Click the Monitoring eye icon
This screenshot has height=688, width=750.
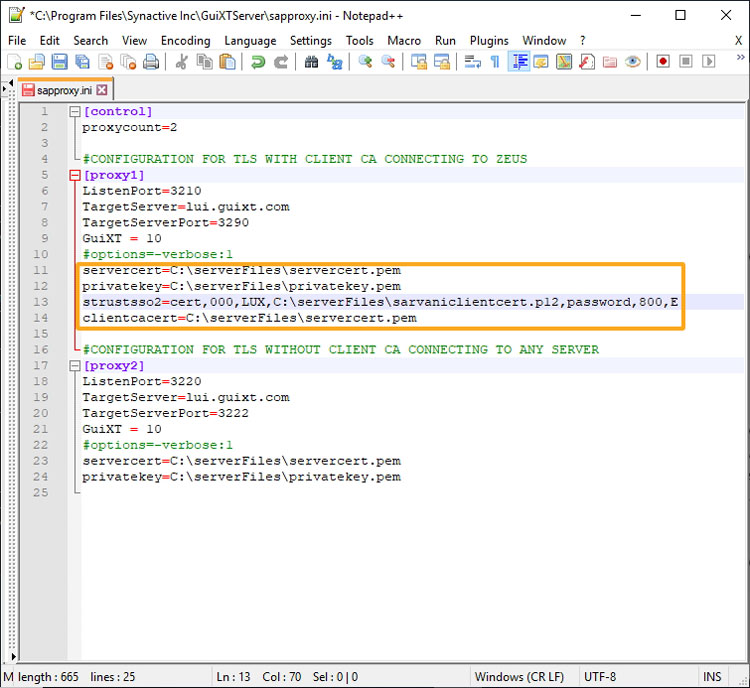[x=632, y=62]
